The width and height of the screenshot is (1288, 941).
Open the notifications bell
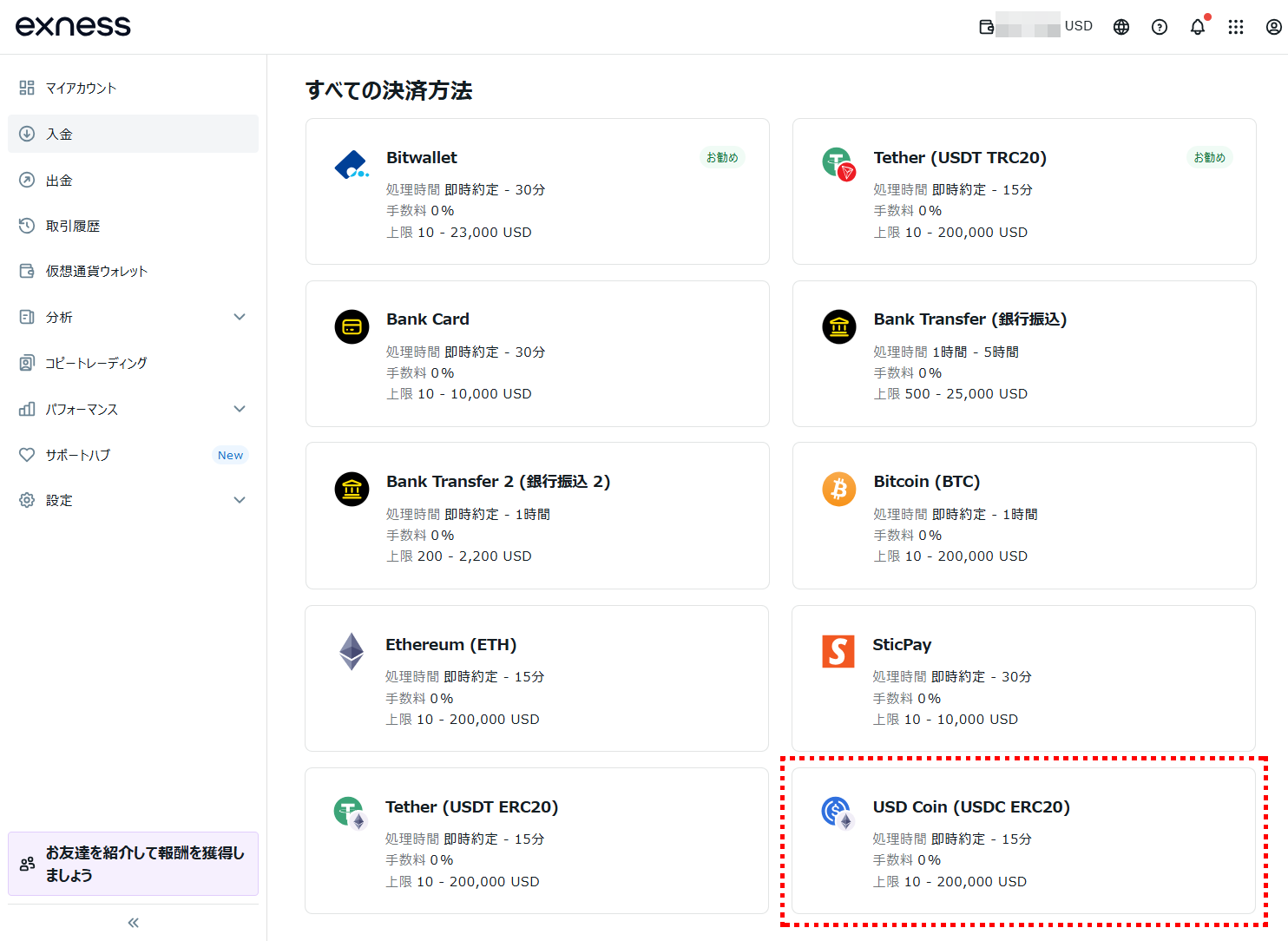(1198, 27)
